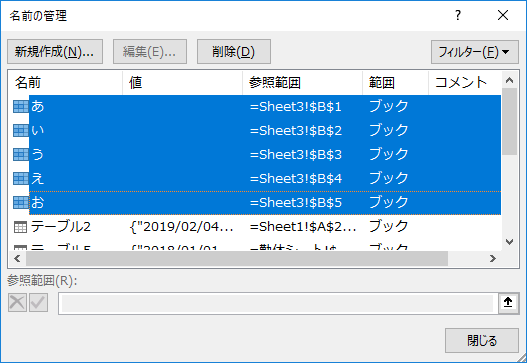Click the =Sheet3!$B$3 reference cell
This screenshot has width=527, height=363.
[x=296, y=155]
